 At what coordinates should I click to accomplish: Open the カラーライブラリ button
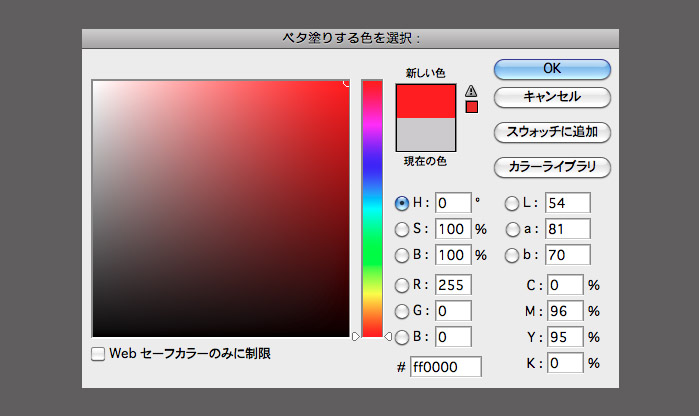point(552,166)
